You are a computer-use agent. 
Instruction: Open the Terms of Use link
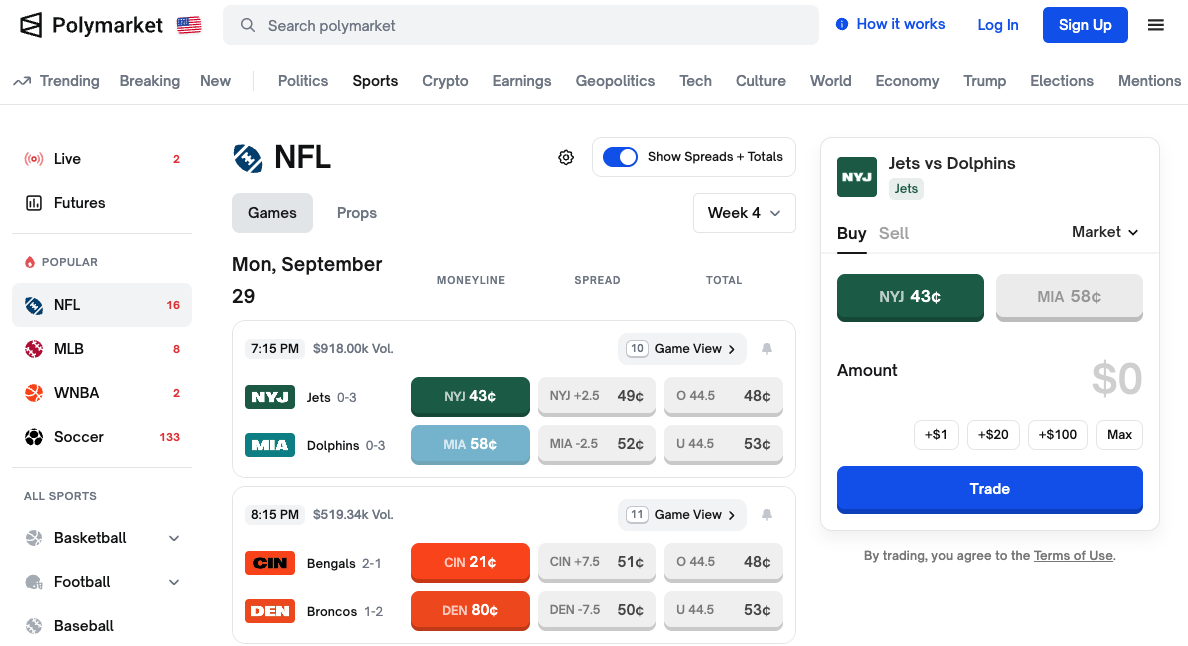click(x=1073, y=556)
